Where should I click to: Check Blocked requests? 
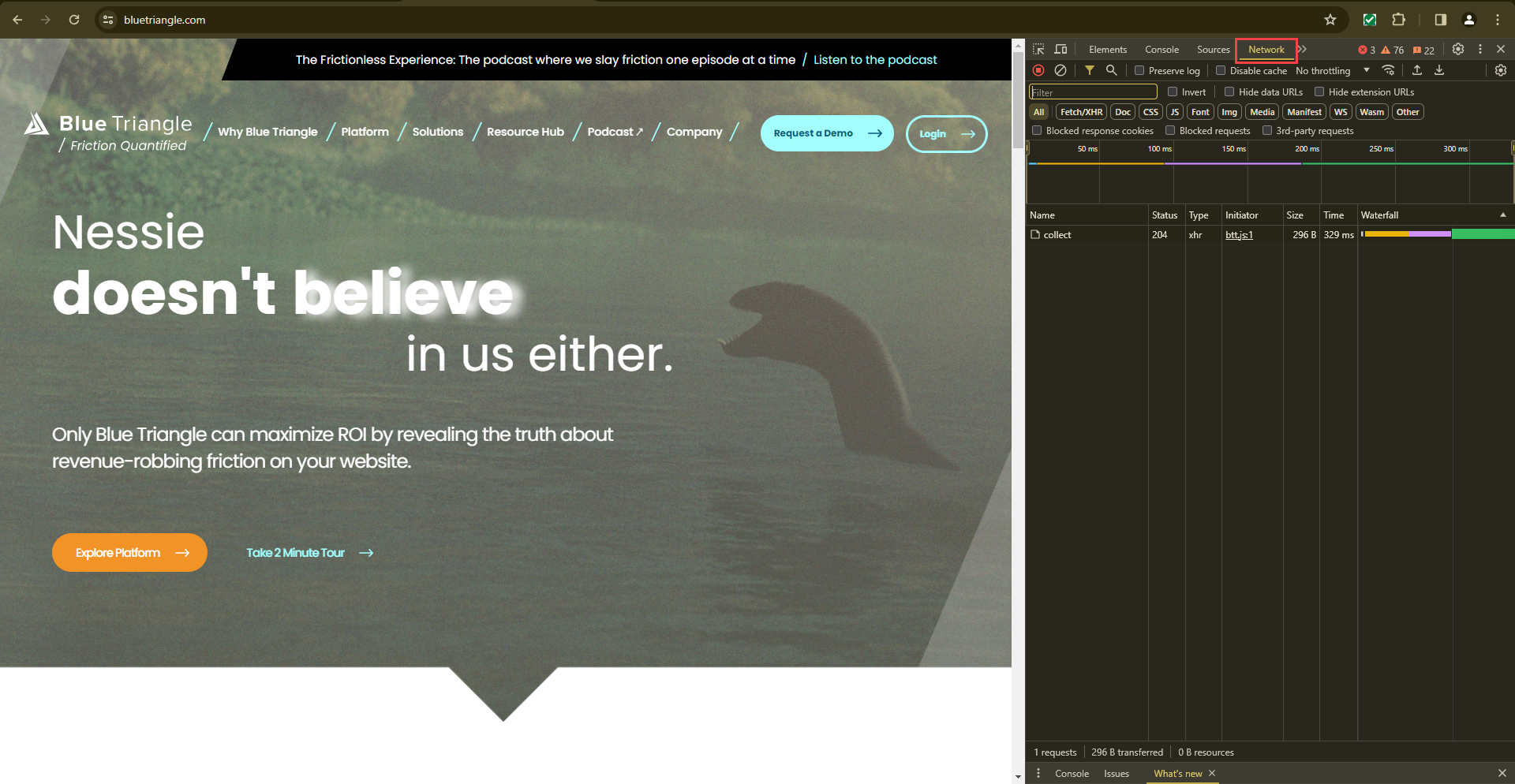pyautogui.click(x=1171, y=130)
